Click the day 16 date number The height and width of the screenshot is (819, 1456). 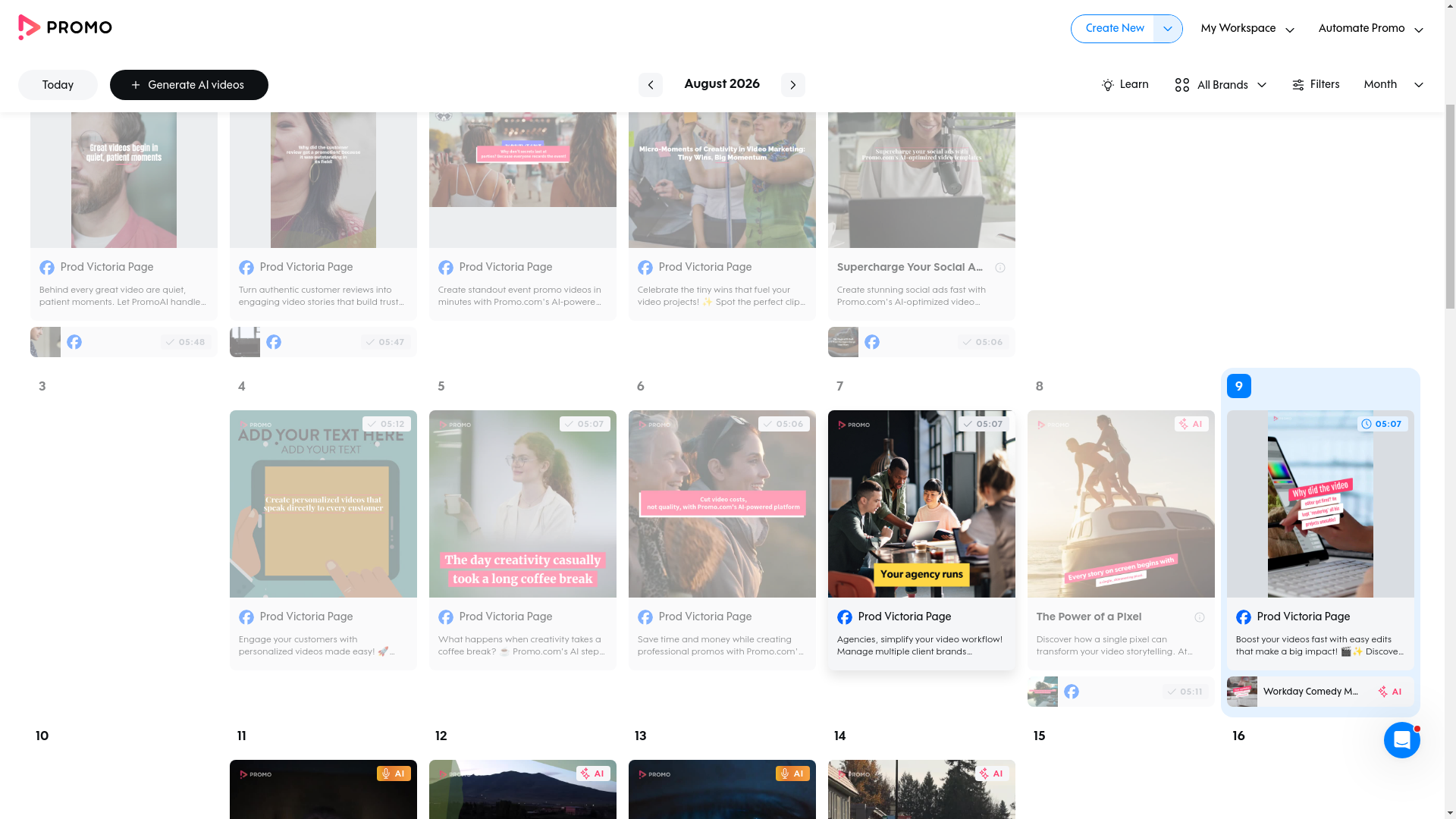click(1238, 736)
